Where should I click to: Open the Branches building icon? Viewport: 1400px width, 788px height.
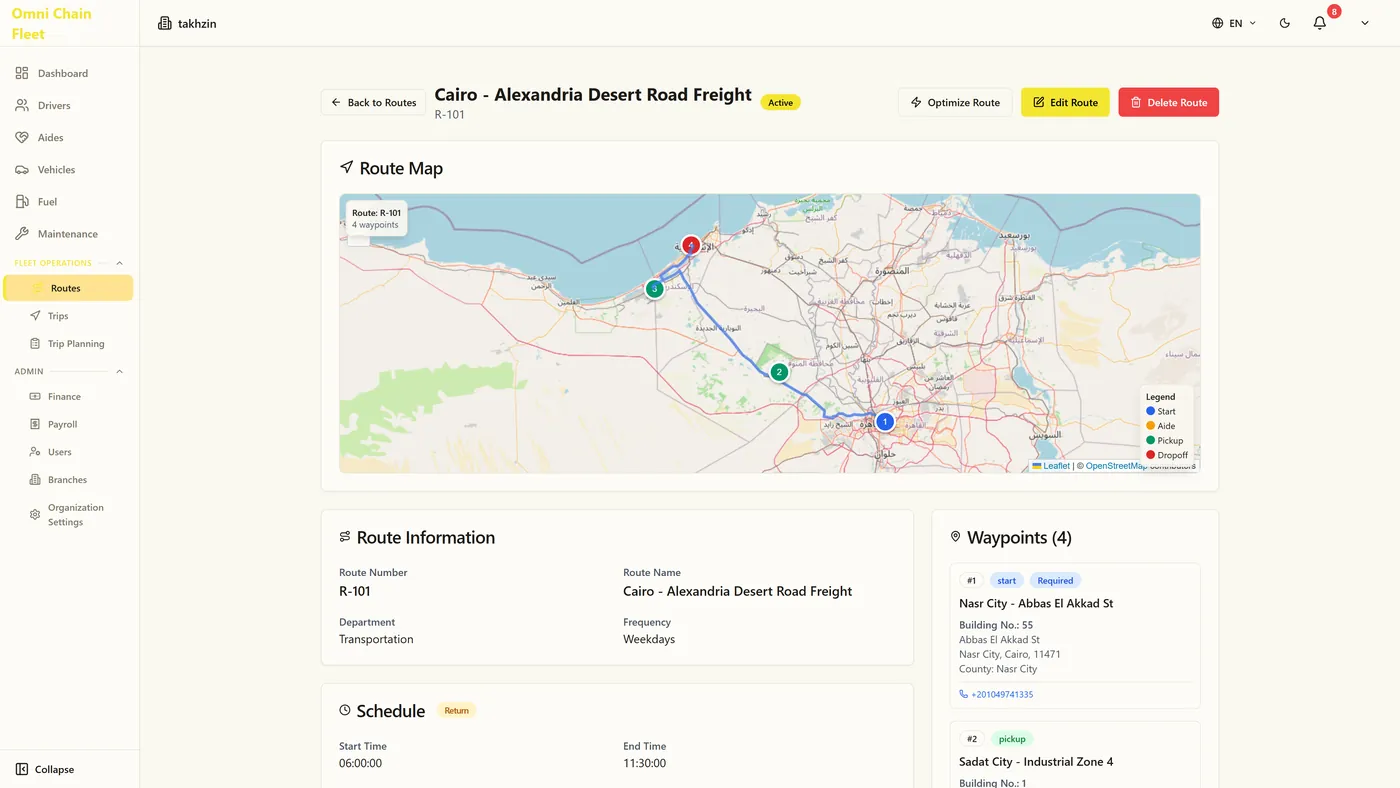pyautogui.click(x=35, y=480)
